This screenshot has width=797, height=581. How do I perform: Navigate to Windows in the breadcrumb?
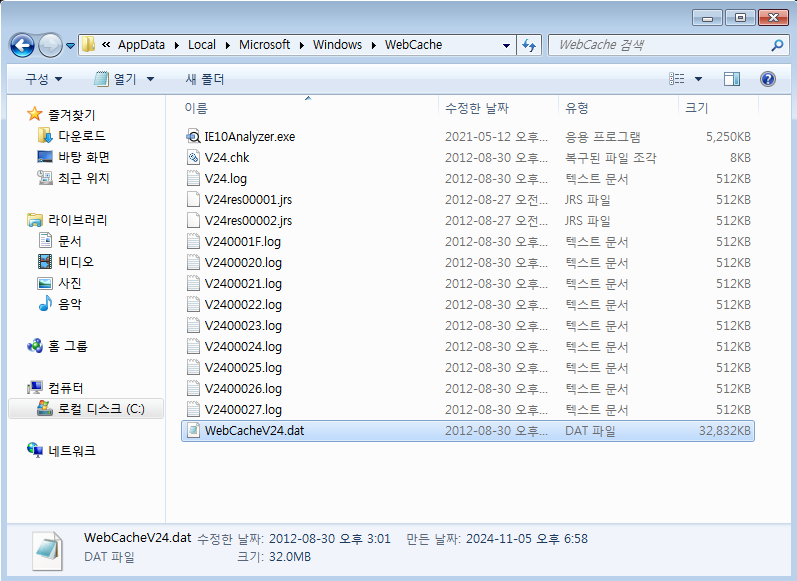tap(337, 45)
